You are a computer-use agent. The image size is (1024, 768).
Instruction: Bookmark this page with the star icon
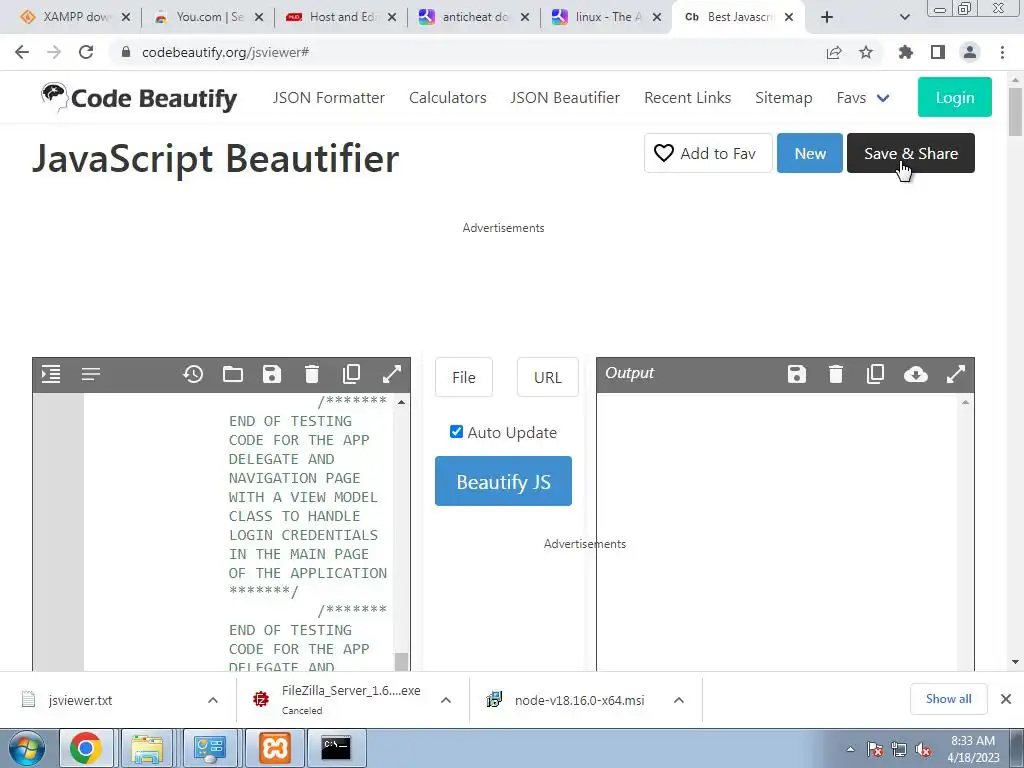pyautogui.click(x=866, y=52)
